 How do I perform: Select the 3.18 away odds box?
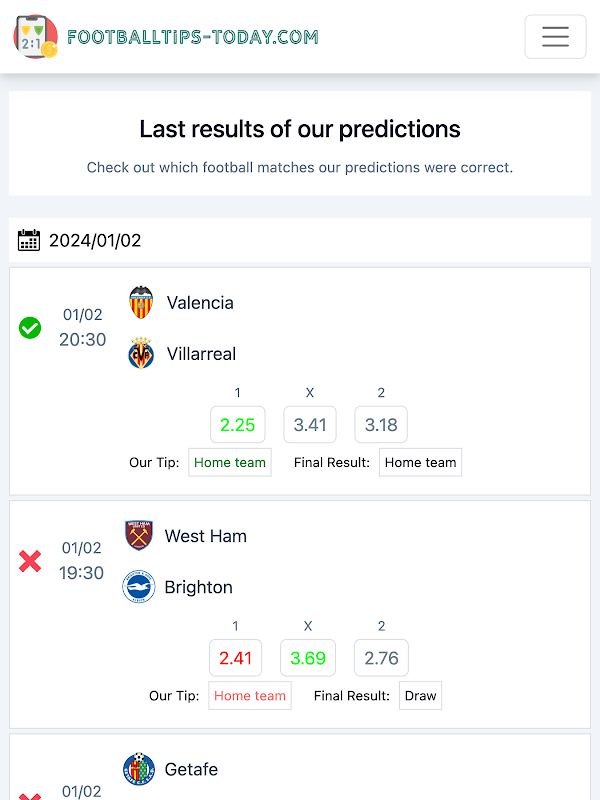[x=381, y=425]
